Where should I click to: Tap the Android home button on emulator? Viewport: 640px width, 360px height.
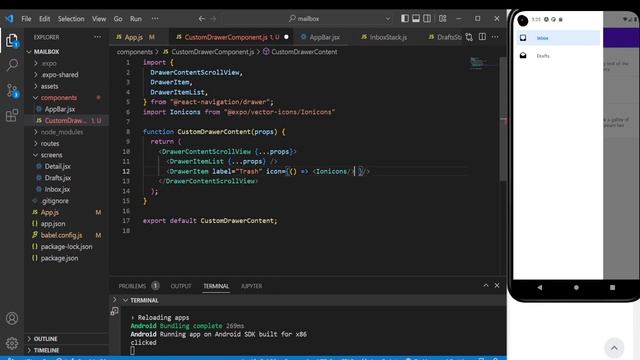pyautogui.click(x=576, y=287)
